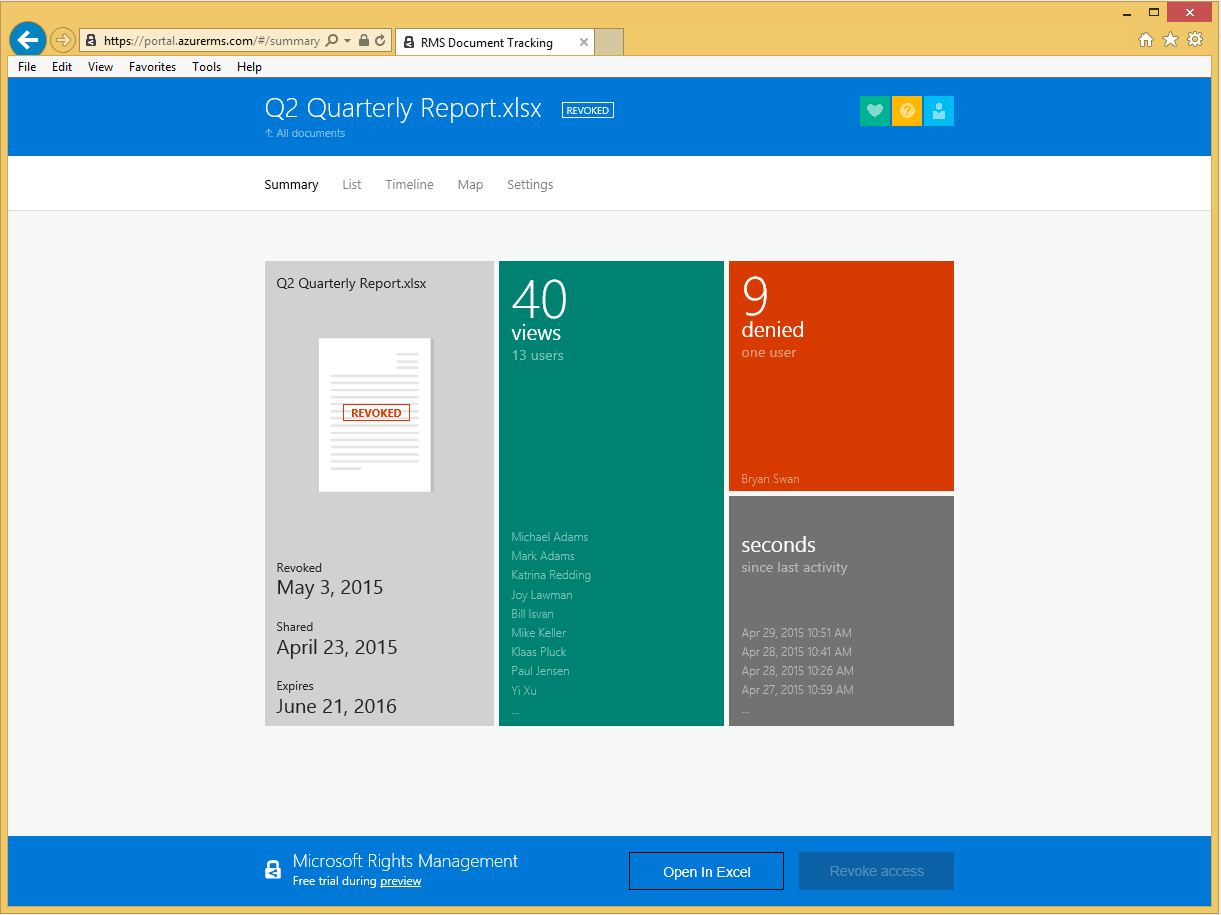This screenshot has width=1221, height=915.
Task: Maximize the browser window
Action: click(x=1154, y=12)
